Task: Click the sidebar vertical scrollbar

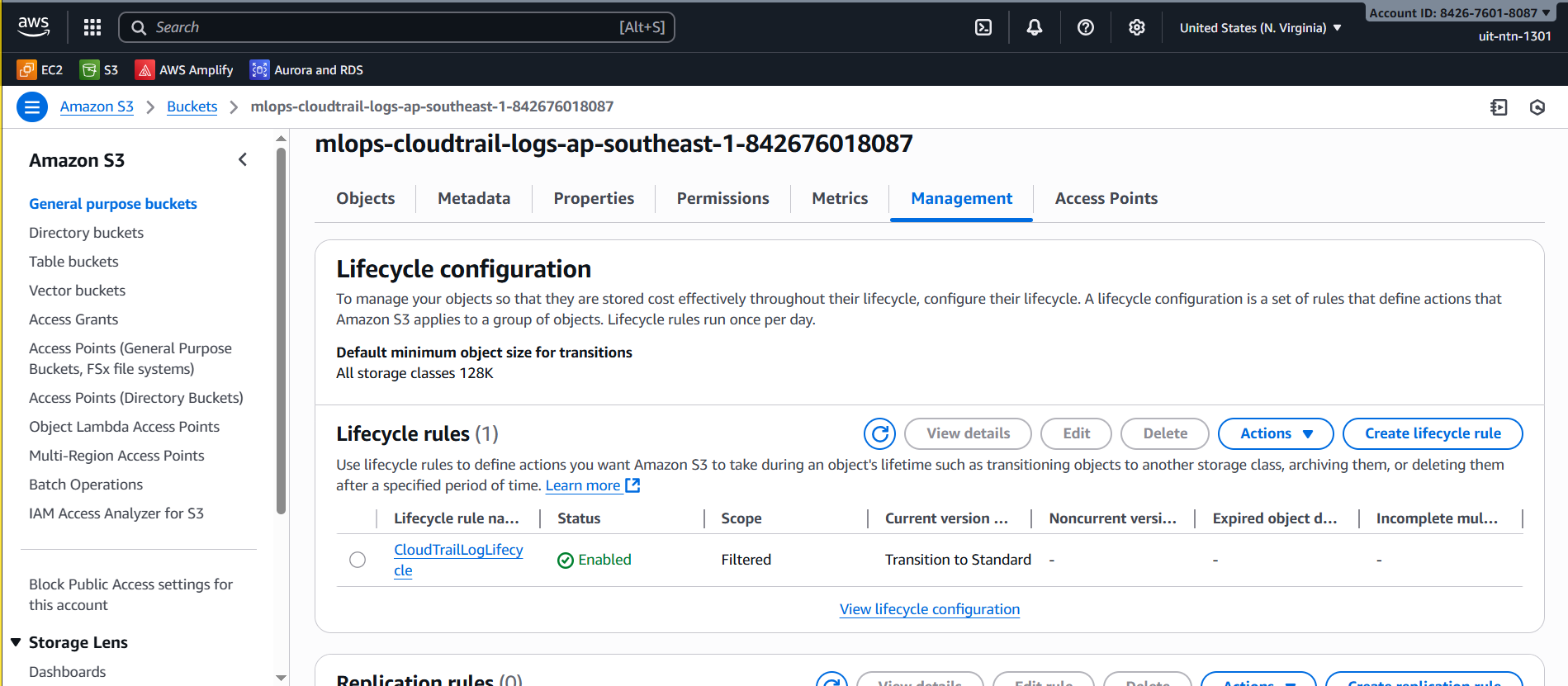Action: pos(281,330)
